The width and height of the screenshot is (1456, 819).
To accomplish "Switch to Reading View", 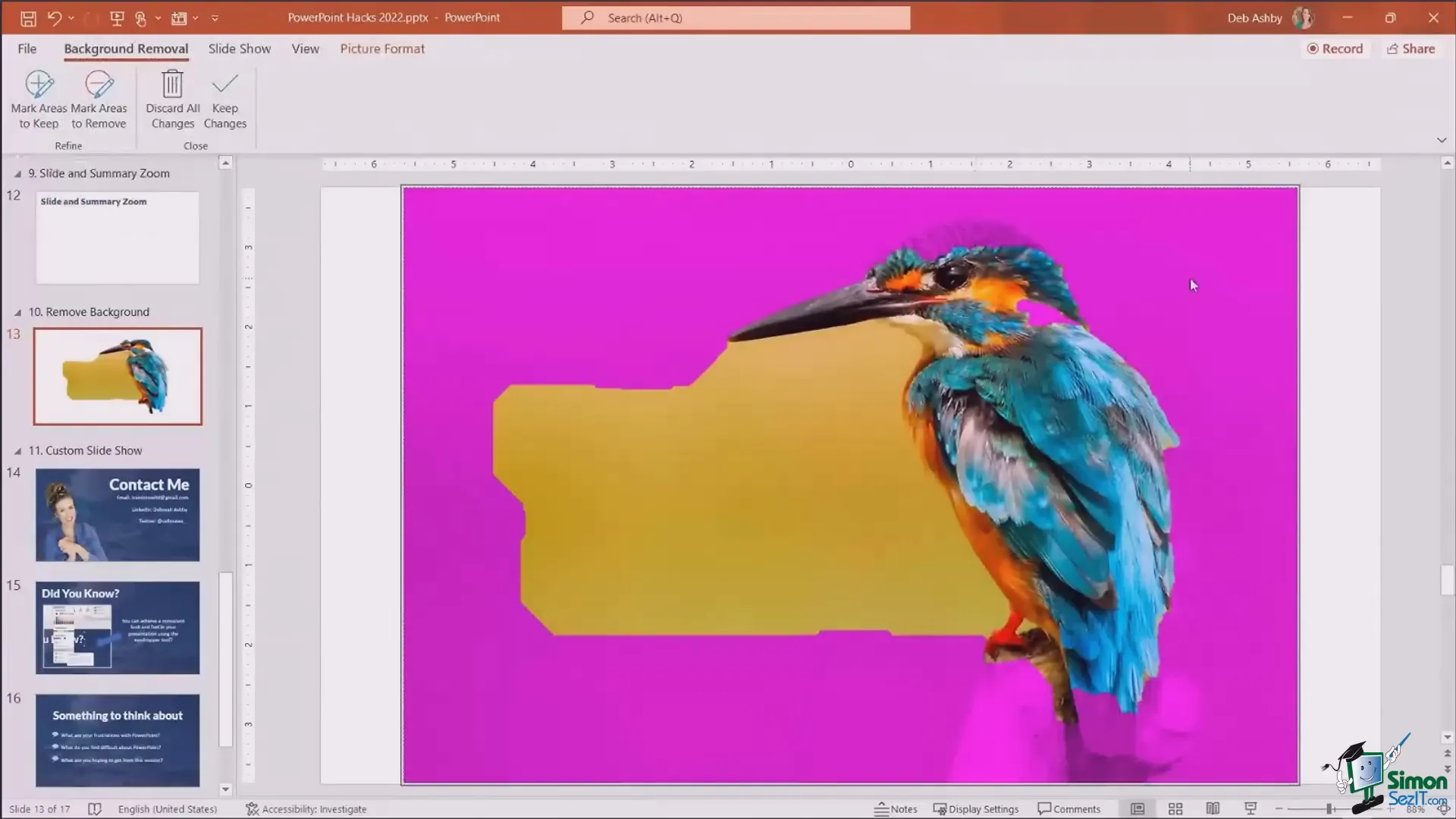I will [x=1213, y=809].
